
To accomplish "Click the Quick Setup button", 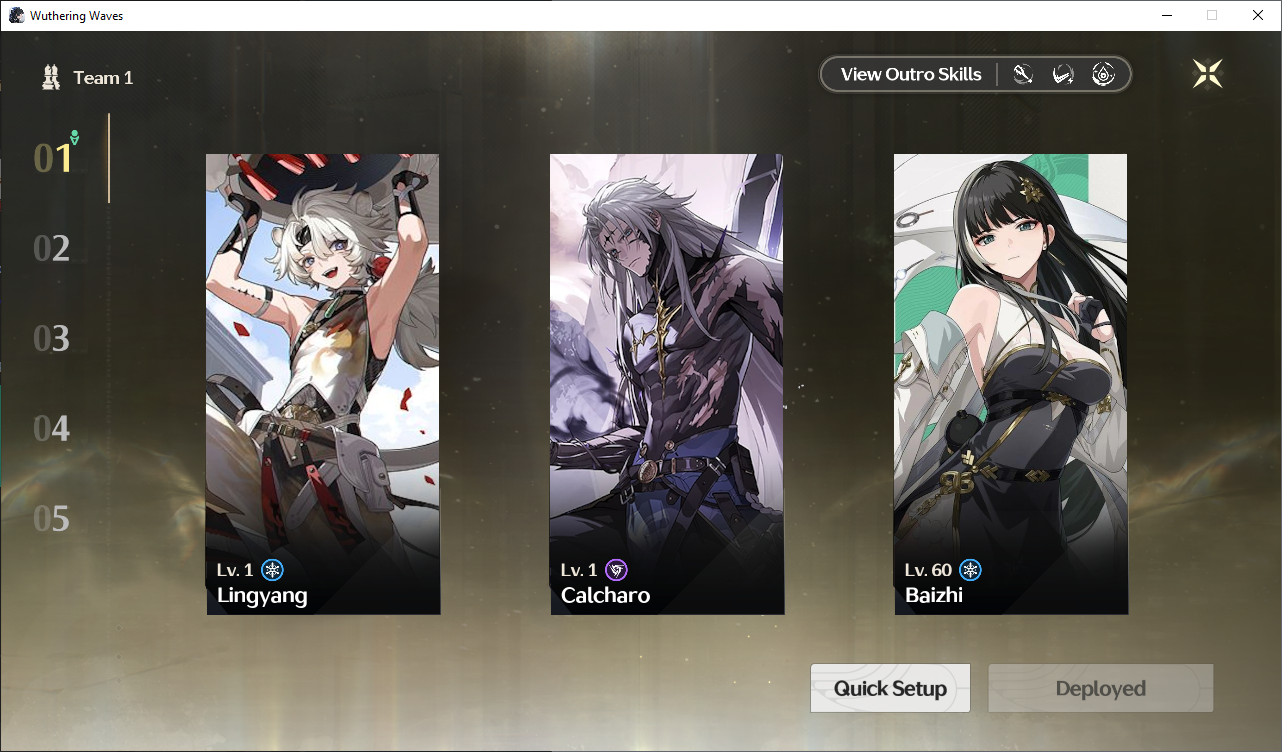I will [x=890, y=688].
